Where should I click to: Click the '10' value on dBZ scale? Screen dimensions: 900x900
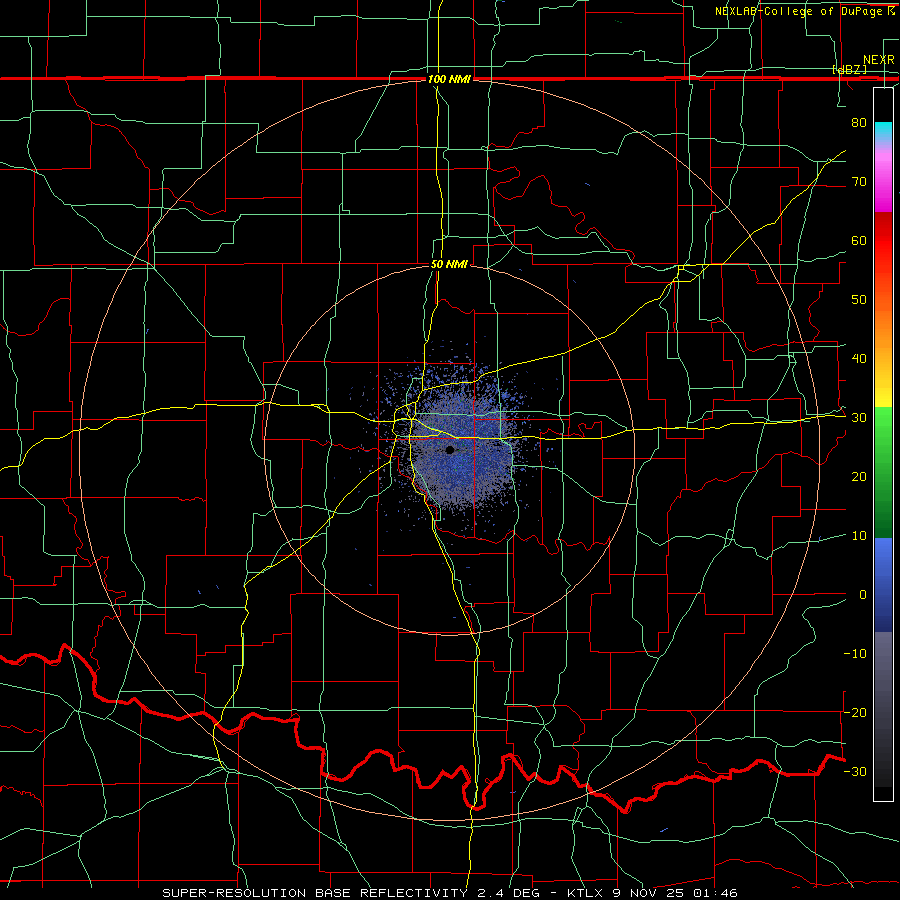tap(859, 536)
